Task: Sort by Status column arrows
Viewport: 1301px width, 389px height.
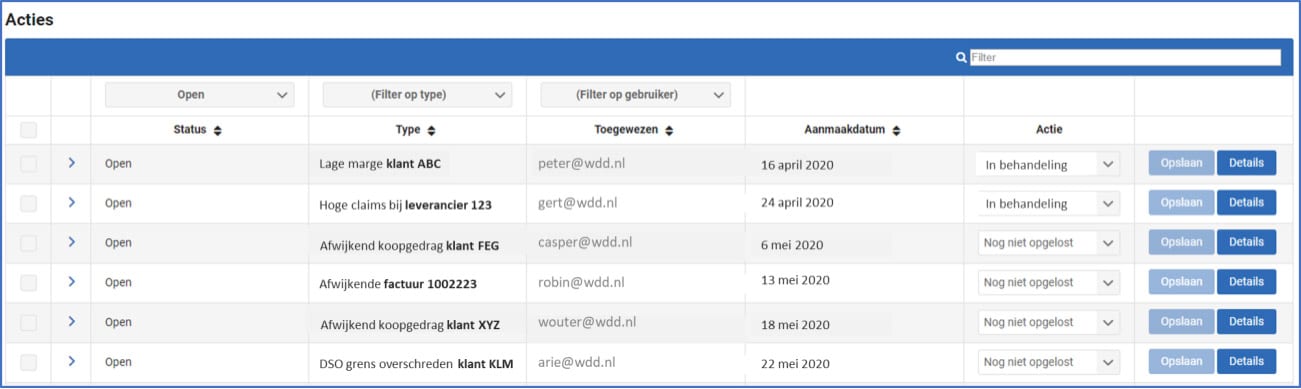Action: (217, 130)
